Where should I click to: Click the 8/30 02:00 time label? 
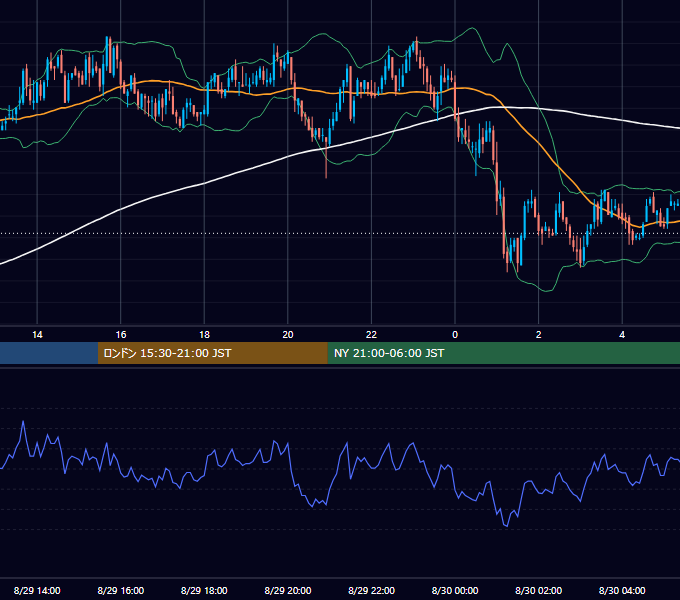coord(539,590)
